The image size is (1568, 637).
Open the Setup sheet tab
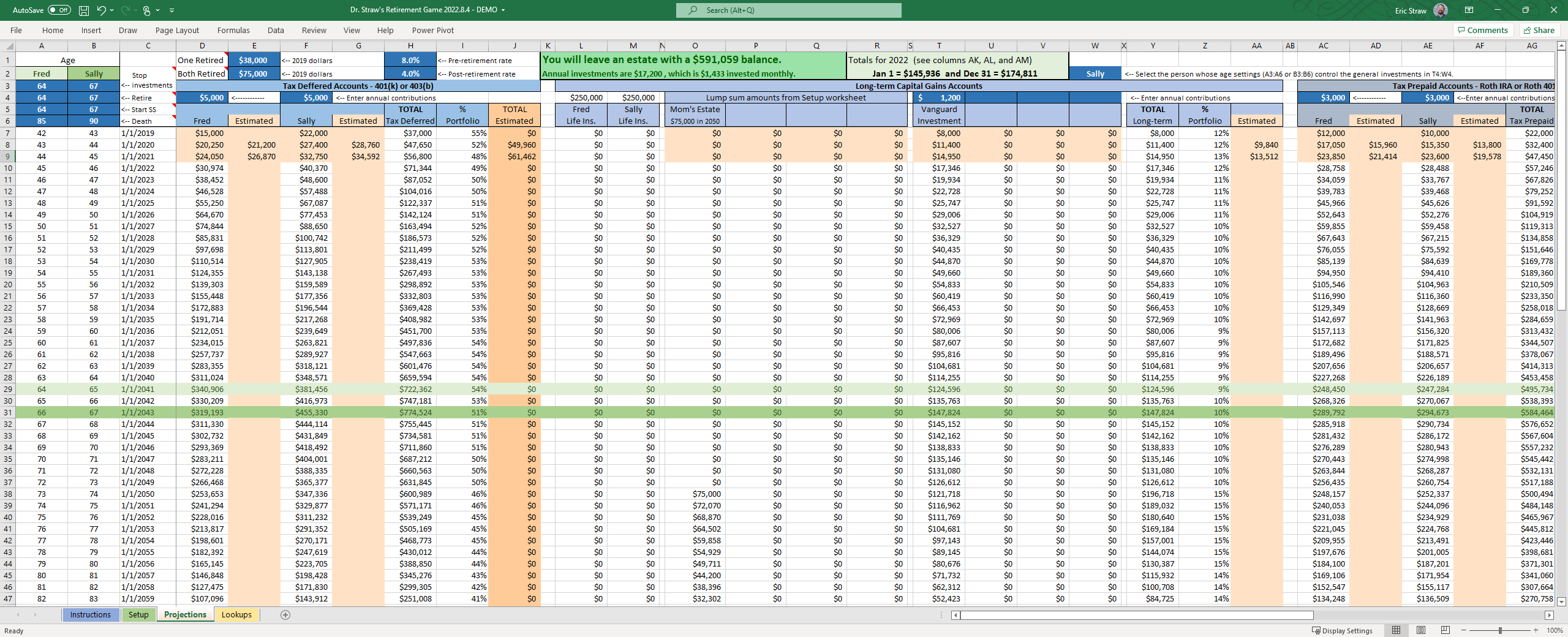138,615
